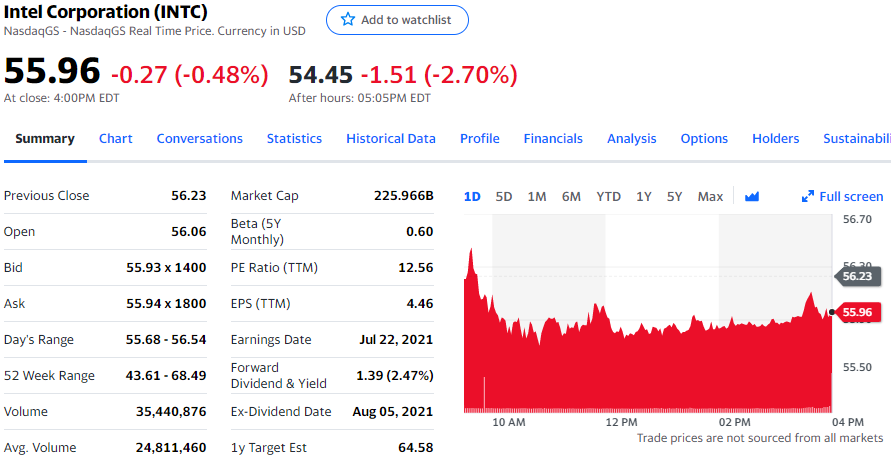The image size is (891, 459).
Task: Click the Full screen expand arrows icon
Action: coord(808,197)
